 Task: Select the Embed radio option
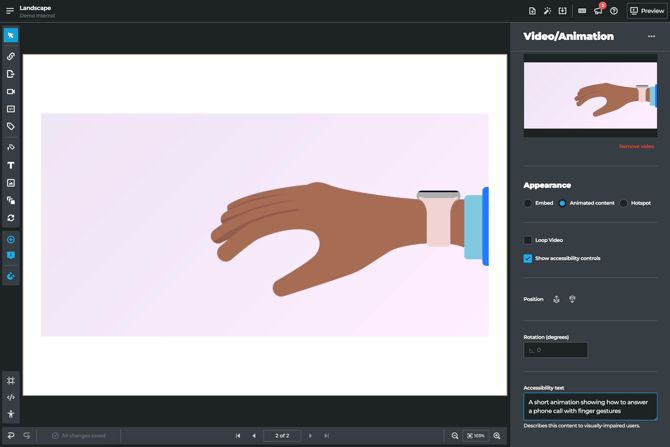click(528, 203)
